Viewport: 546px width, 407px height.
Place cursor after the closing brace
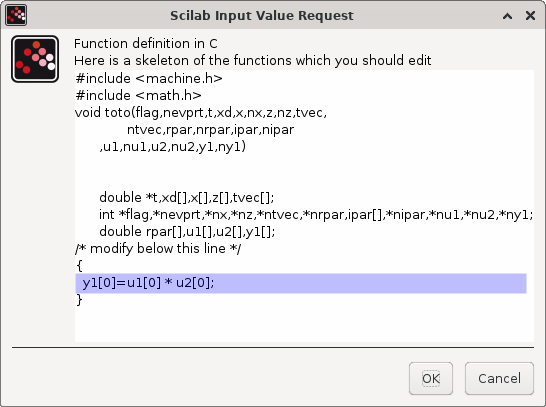click(84, 300)
